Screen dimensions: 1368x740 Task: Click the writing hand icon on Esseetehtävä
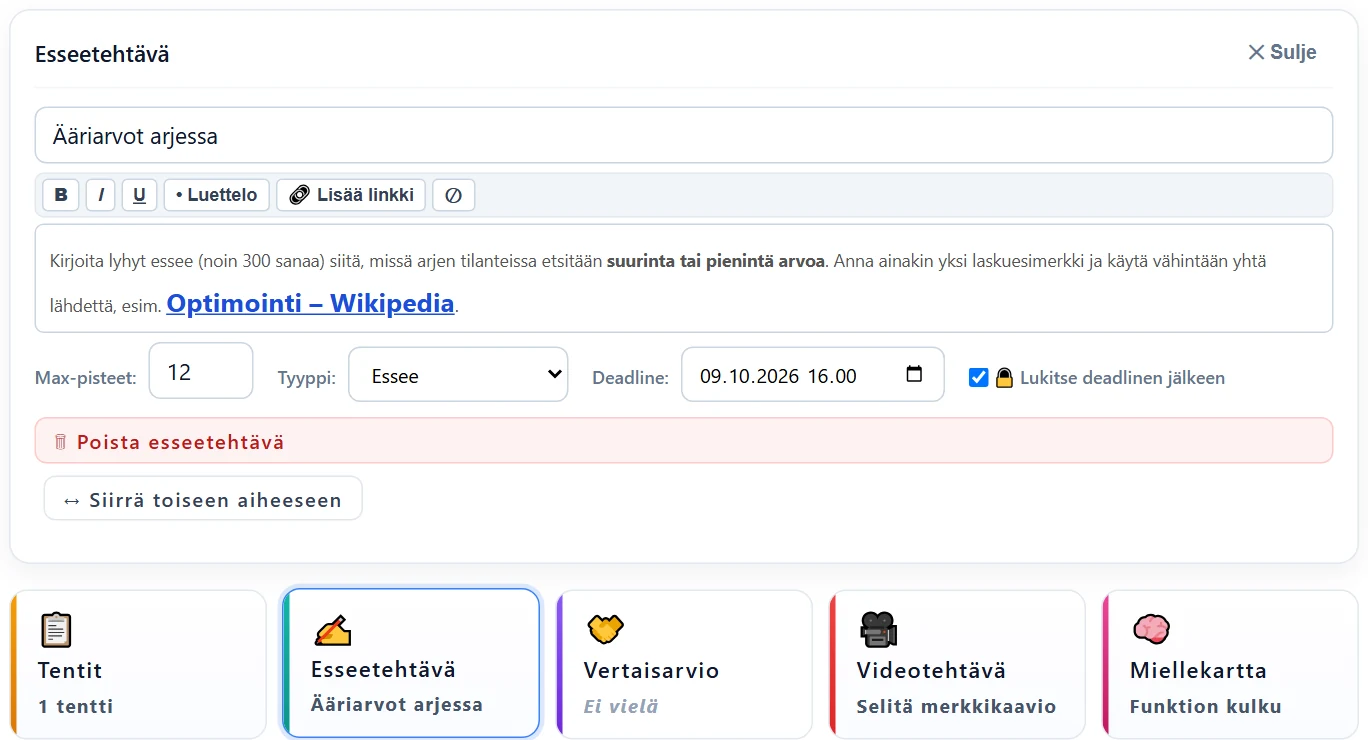click(x=333, y=629)
